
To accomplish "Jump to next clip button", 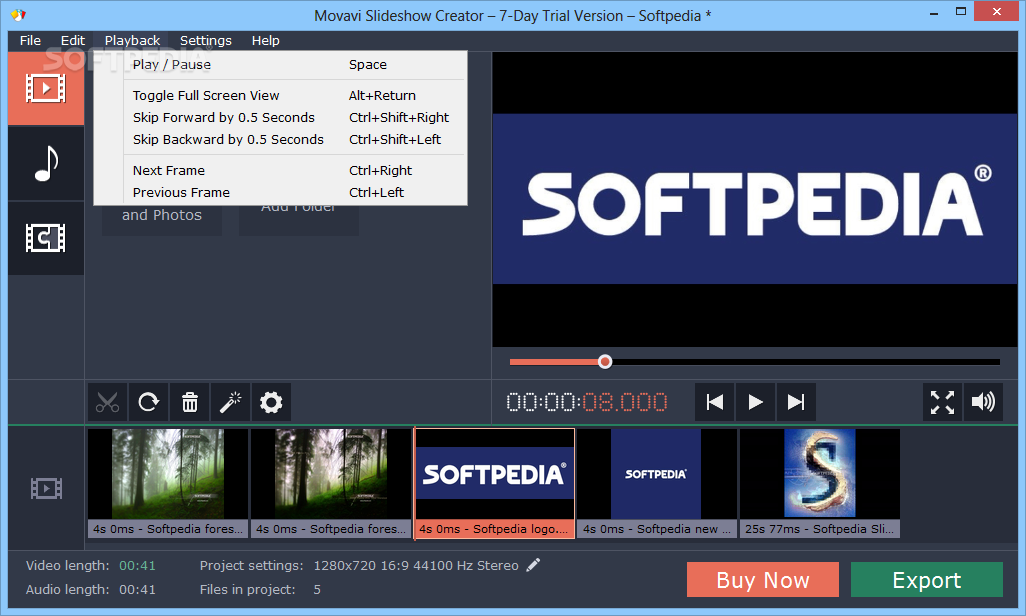I will pos(796,402).
